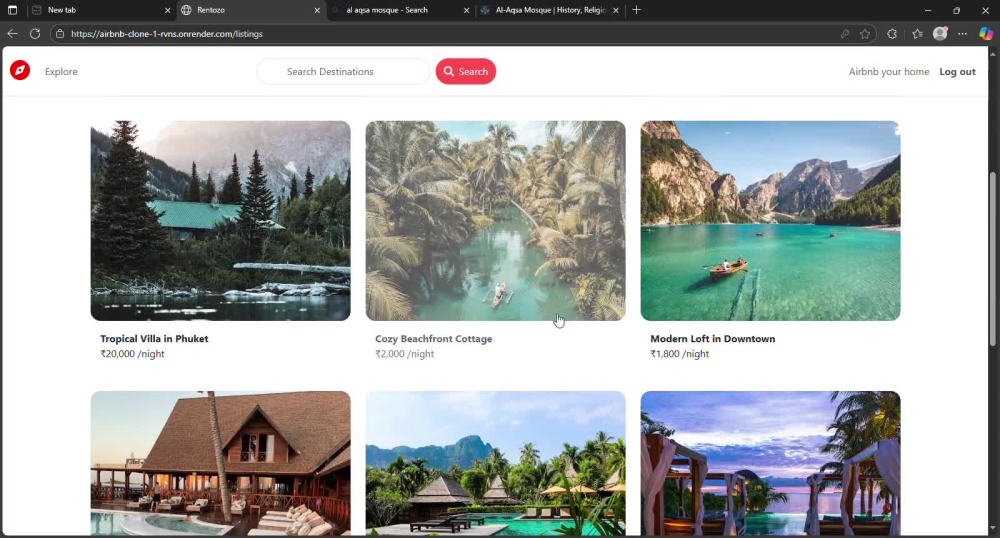Open Airbnb your home link
Image resolution: width=1000 pixels, height=538 pixels.
pos(888,71)
